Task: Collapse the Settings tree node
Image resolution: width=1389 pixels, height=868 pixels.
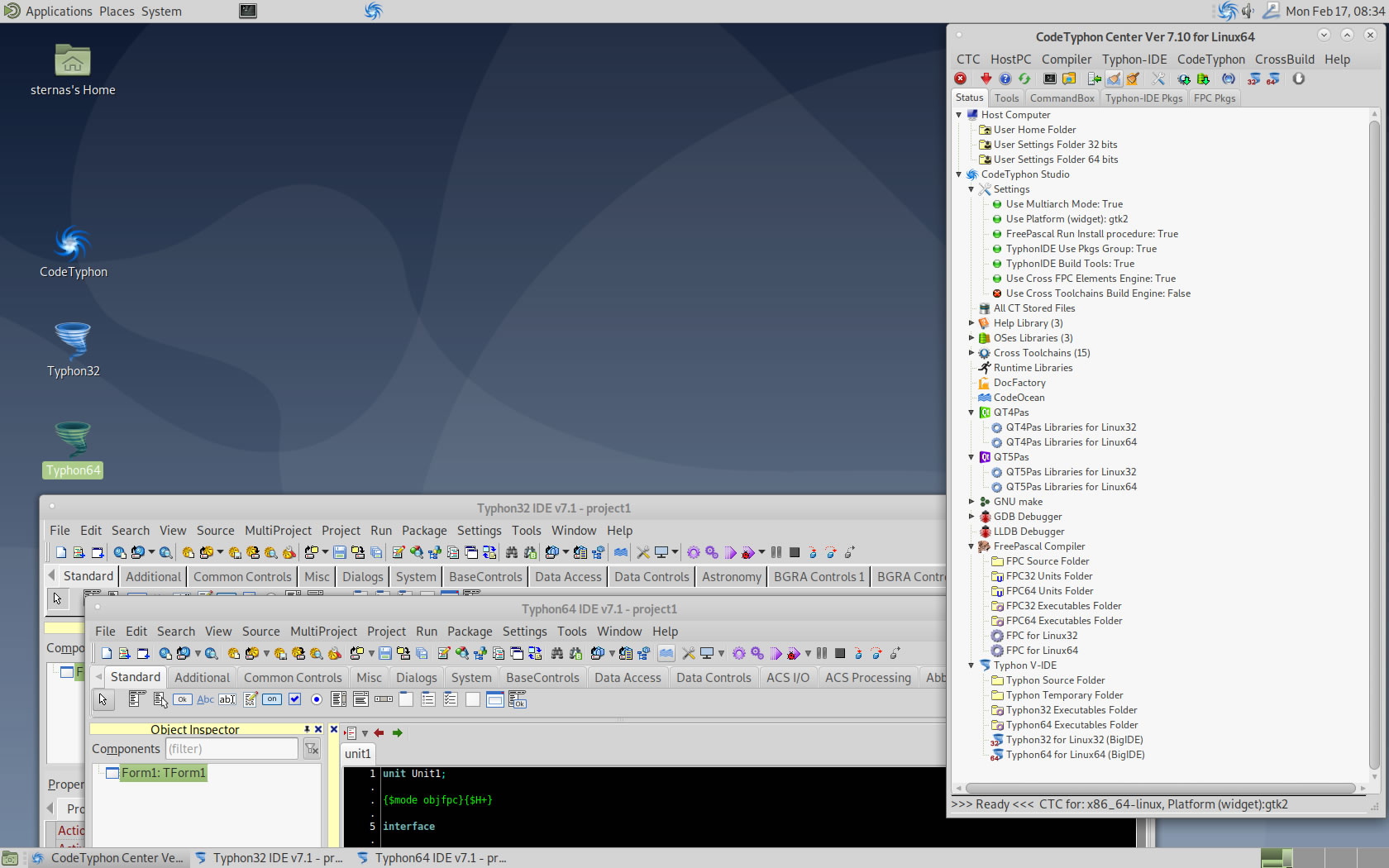Action: click(971, 189)
